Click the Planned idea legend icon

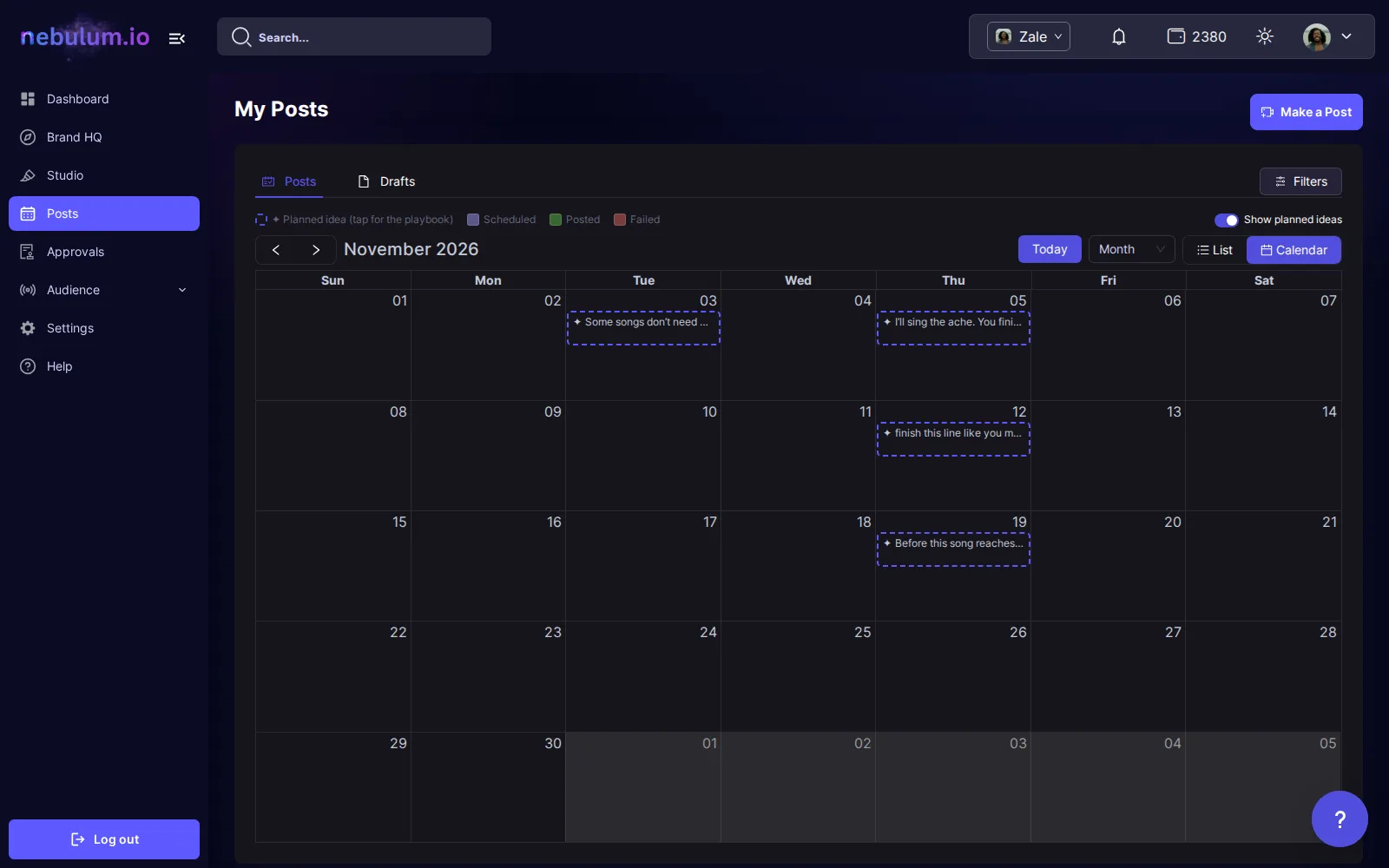261,220
